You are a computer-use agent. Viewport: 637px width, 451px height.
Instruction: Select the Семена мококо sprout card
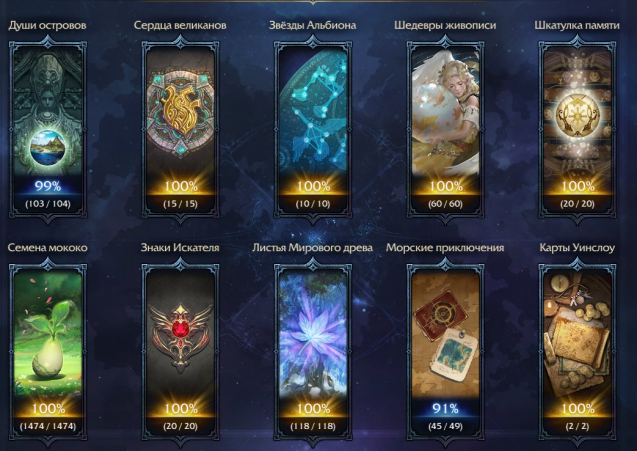(x=48, y=352)
